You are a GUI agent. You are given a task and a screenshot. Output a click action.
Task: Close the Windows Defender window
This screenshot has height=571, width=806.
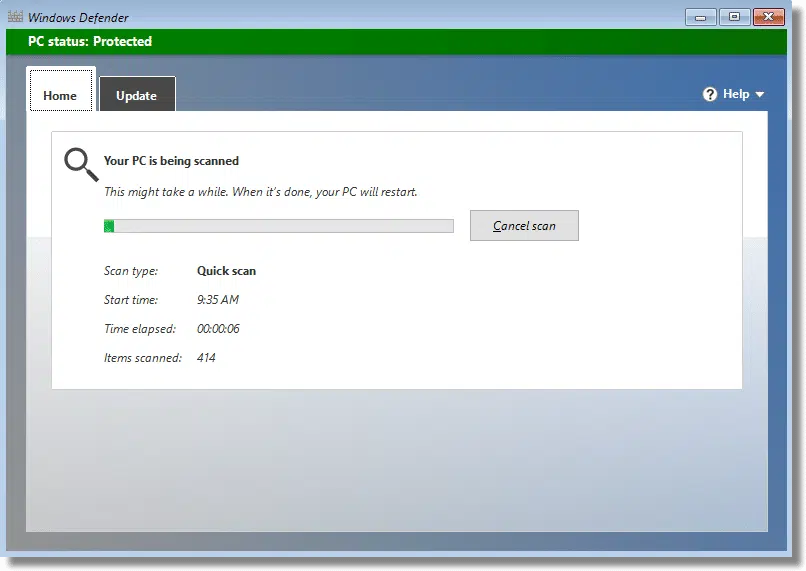(768, 17)
